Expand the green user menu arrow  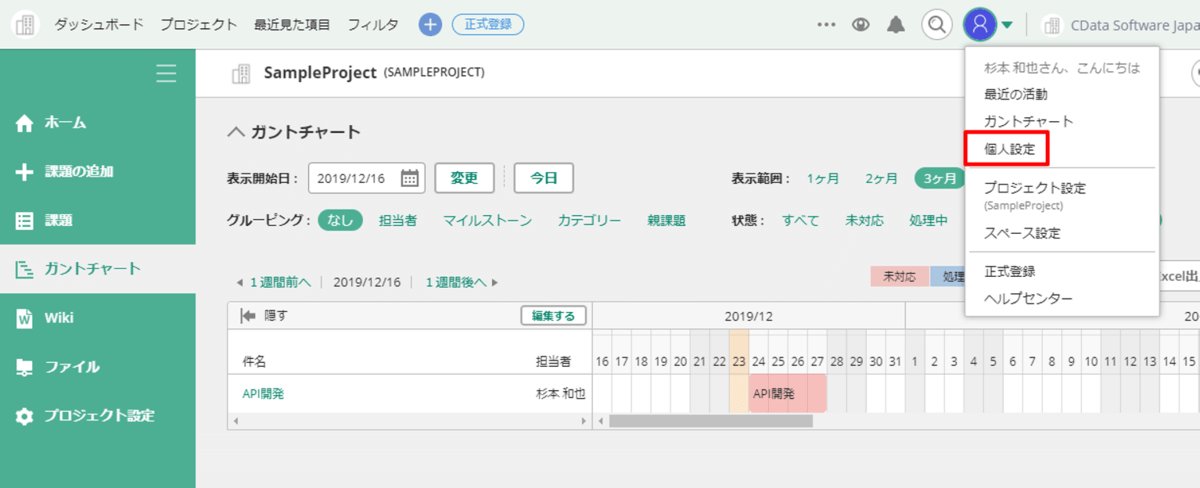(x=1008, y=25)
